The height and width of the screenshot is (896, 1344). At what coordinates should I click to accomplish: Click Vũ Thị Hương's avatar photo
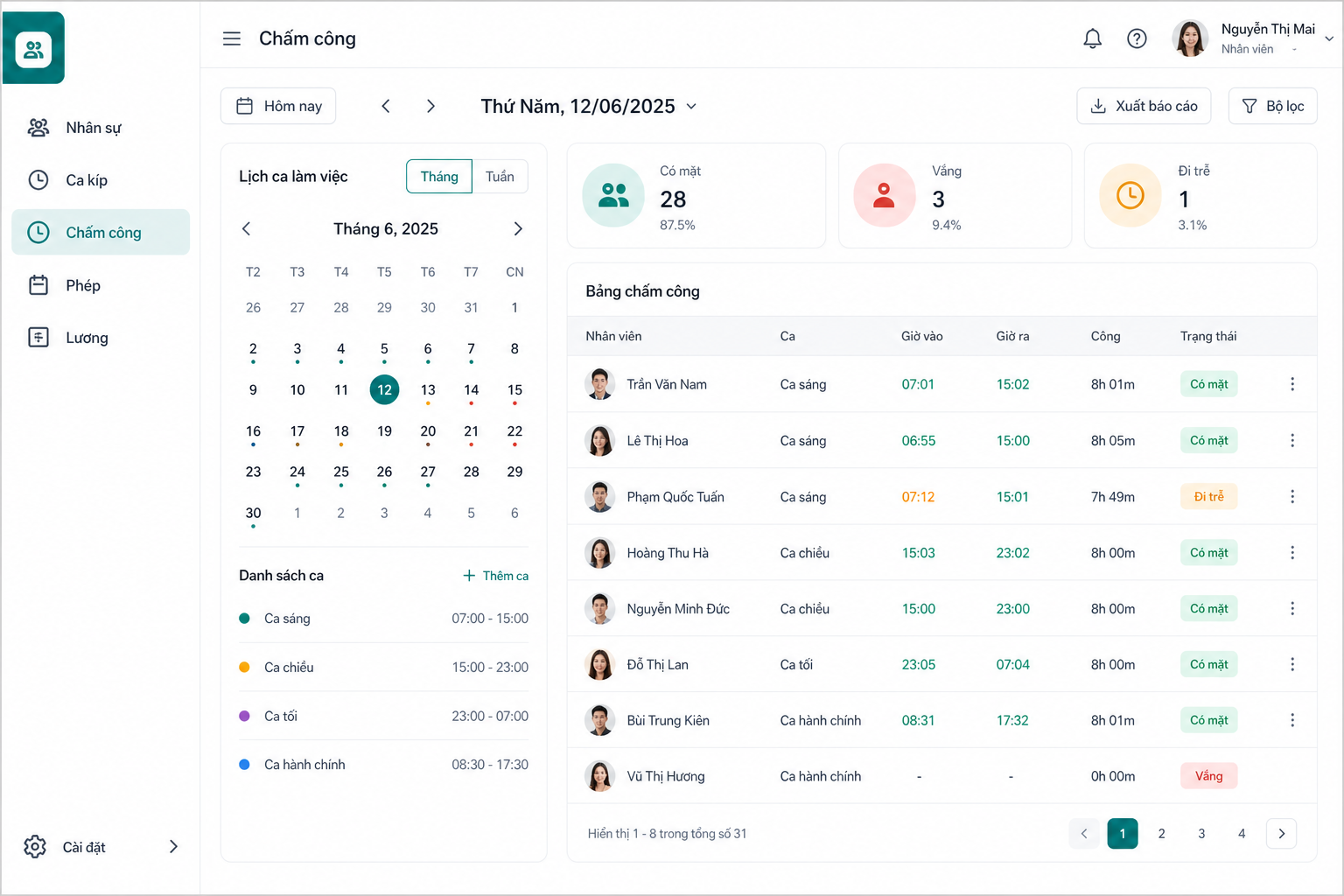tap(599, 776)
